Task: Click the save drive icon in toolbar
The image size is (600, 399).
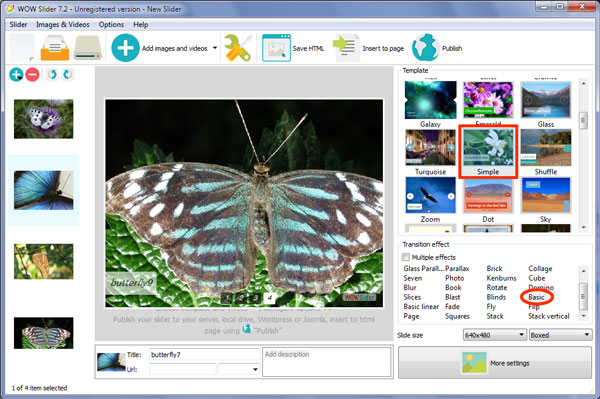Action: tap(88, 48)
